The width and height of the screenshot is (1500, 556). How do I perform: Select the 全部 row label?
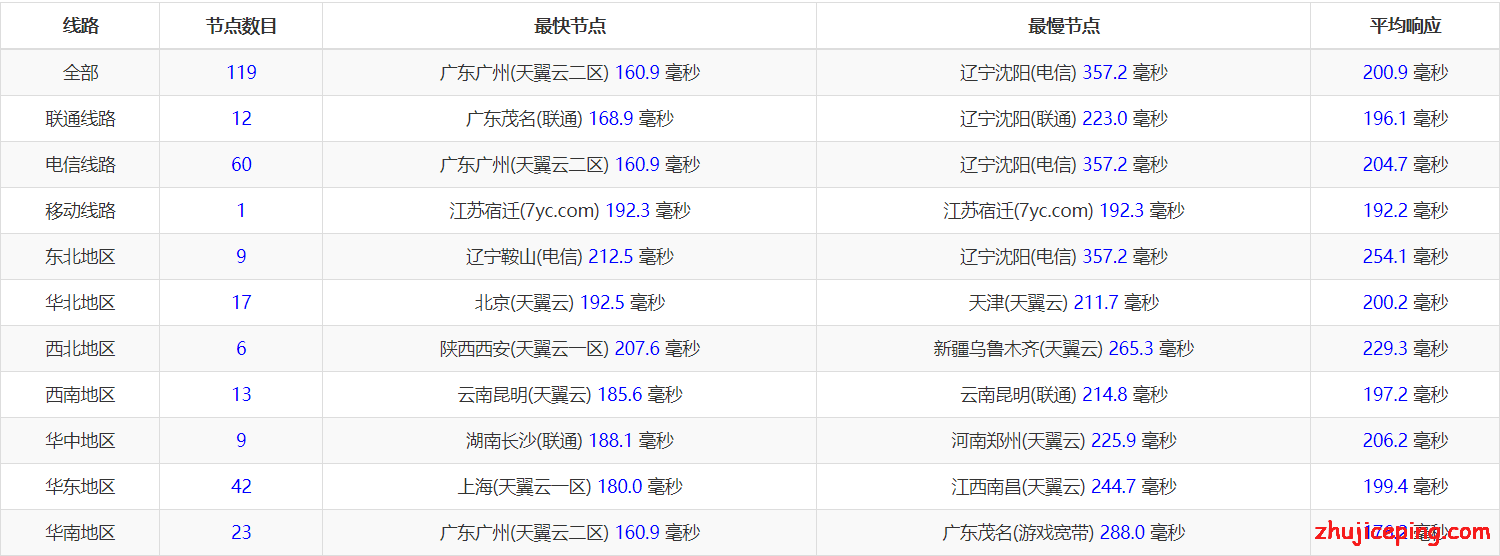[x=80, y=72]
